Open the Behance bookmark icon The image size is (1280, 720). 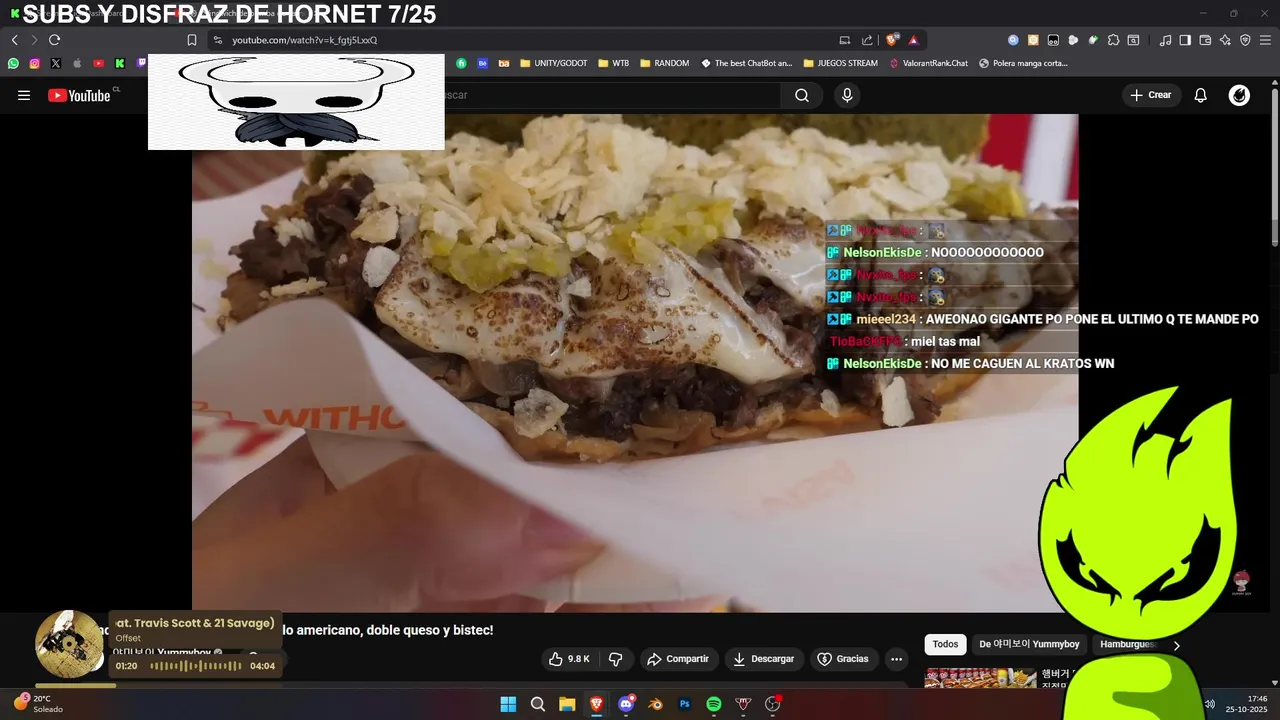(x=482, y=63)
